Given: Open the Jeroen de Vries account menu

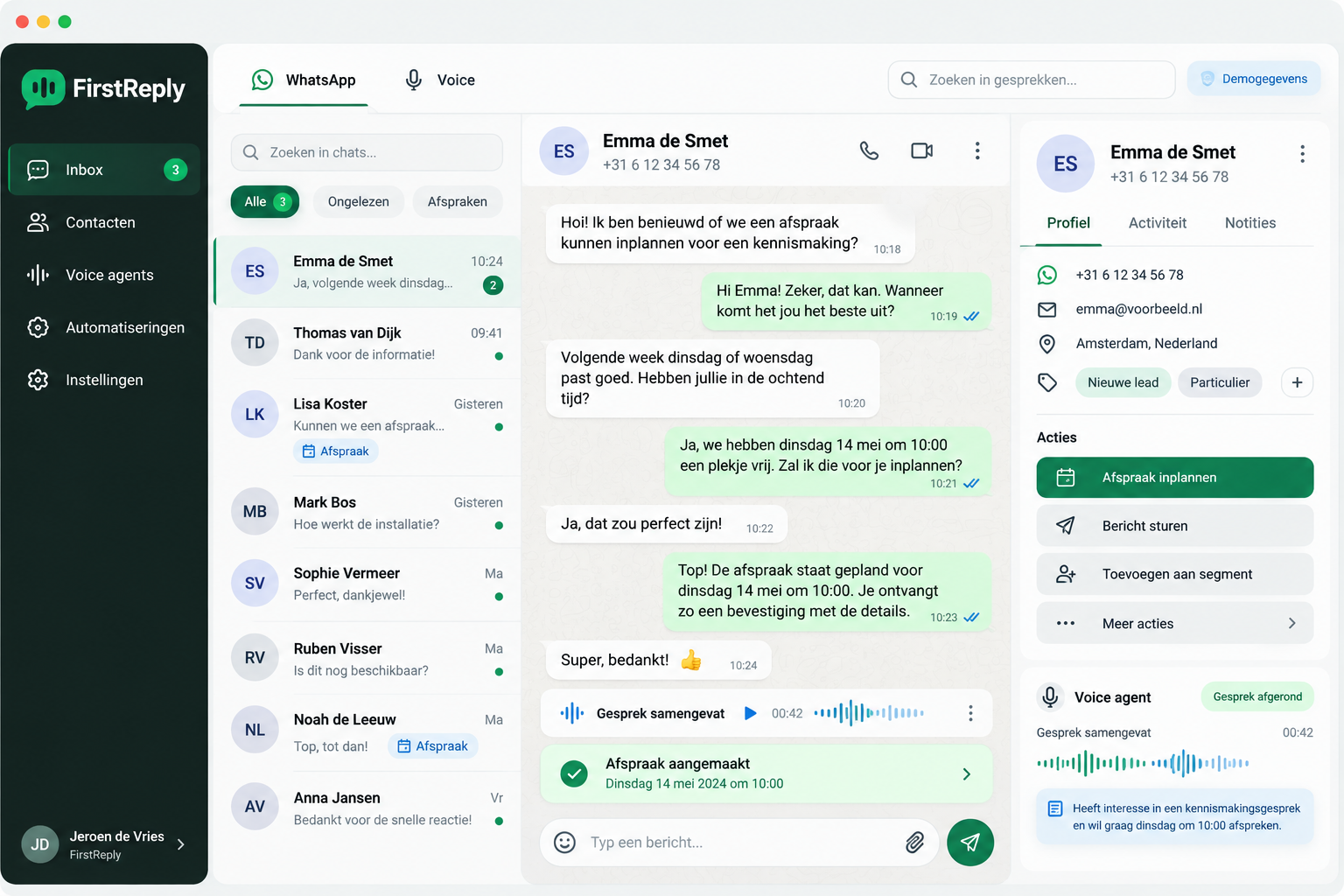Looking at the screenshot, I should point(104,844).
